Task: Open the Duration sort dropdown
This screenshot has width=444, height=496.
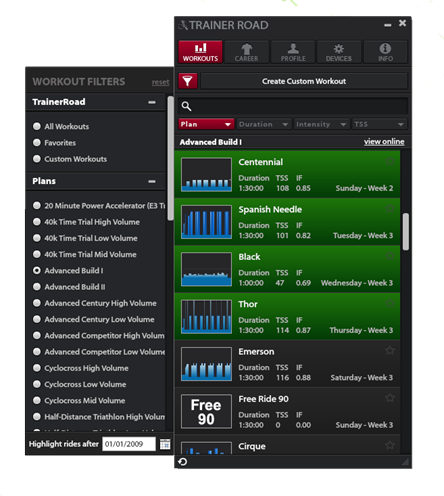Action: click(264, 124)
